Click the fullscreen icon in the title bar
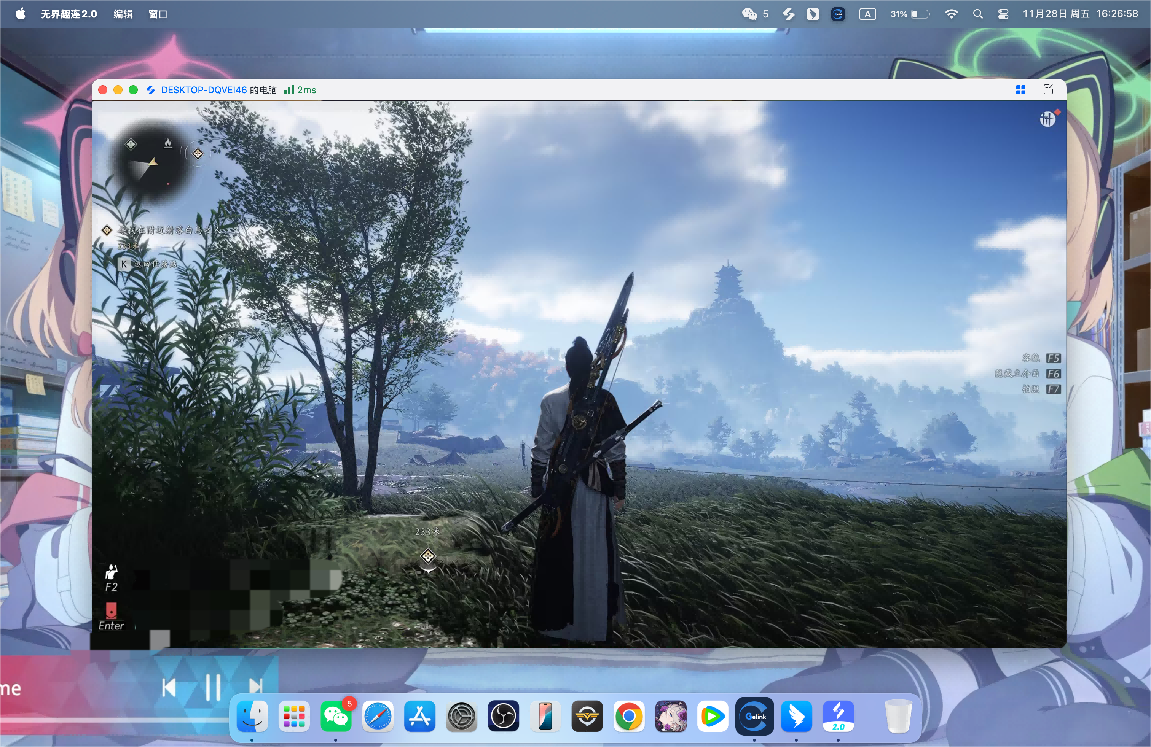Screen dimensions: 1151x747 point(1049,89)
